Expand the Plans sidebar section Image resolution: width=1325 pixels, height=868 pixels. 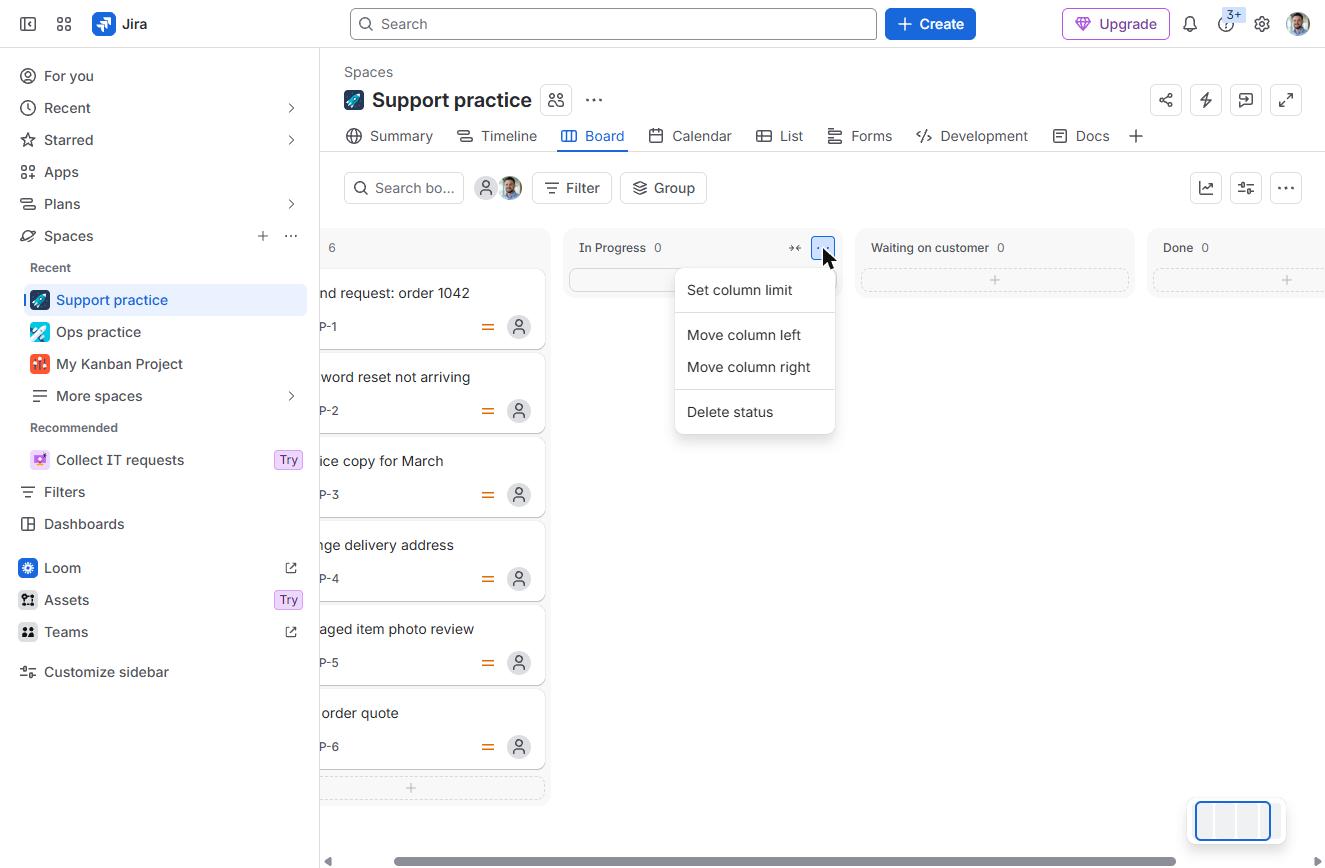(291, 204)
